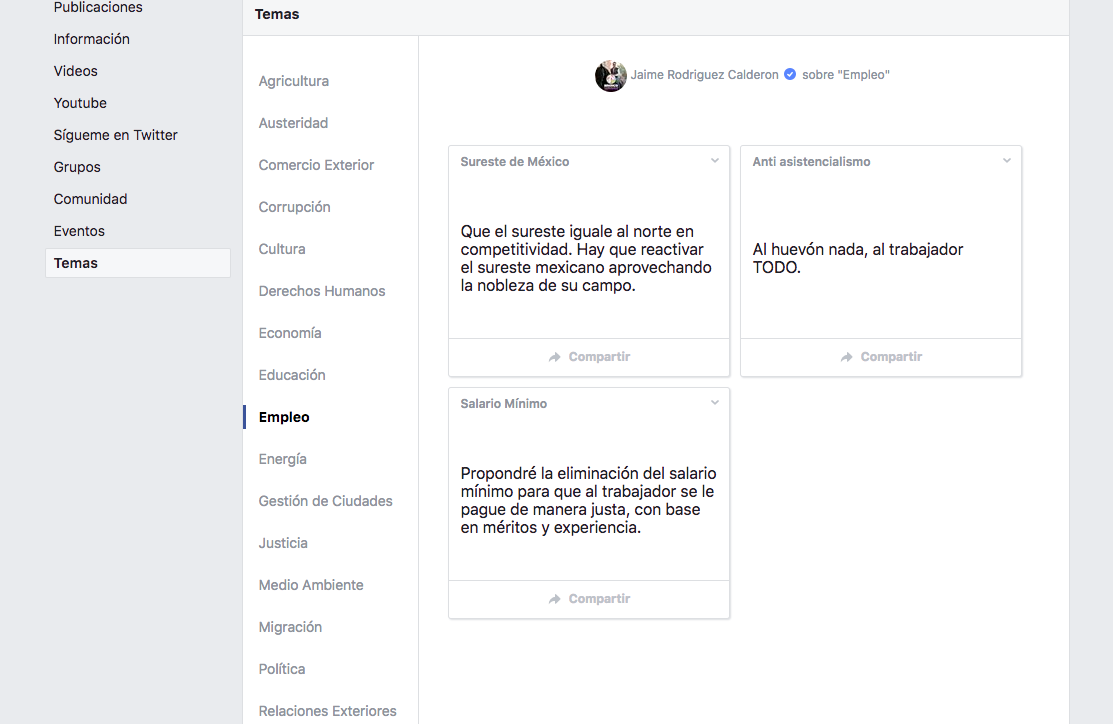Select the Corrupción topic
The height and width of the screenshot is (724, 1113).
click(x=294, y=207)
